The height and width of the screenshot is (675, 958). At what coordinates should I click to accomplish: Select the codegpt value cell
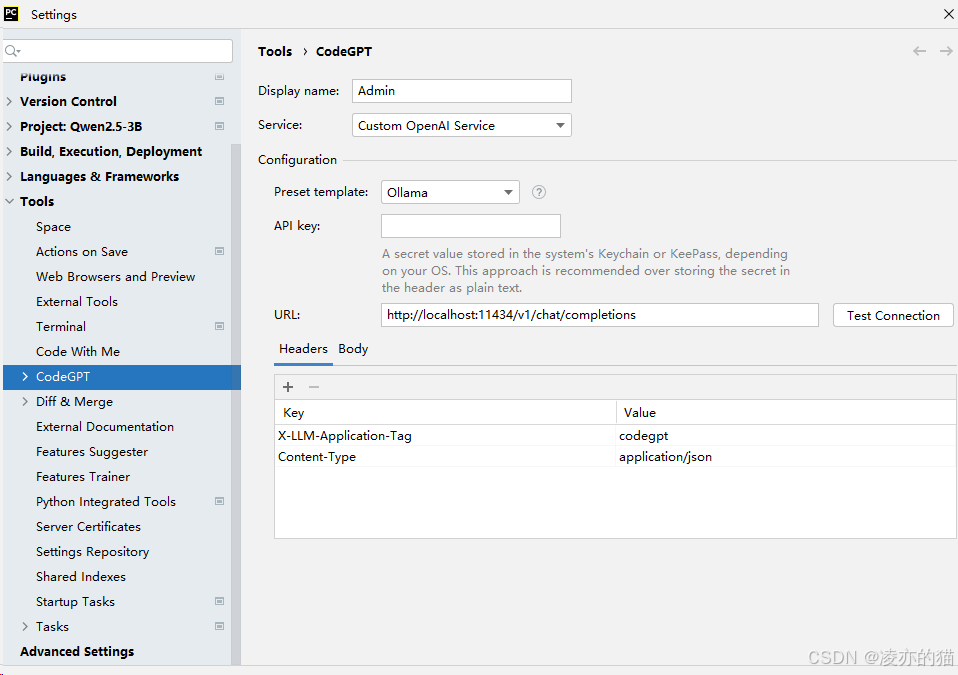pyautogui.click(x=786, y=436)
